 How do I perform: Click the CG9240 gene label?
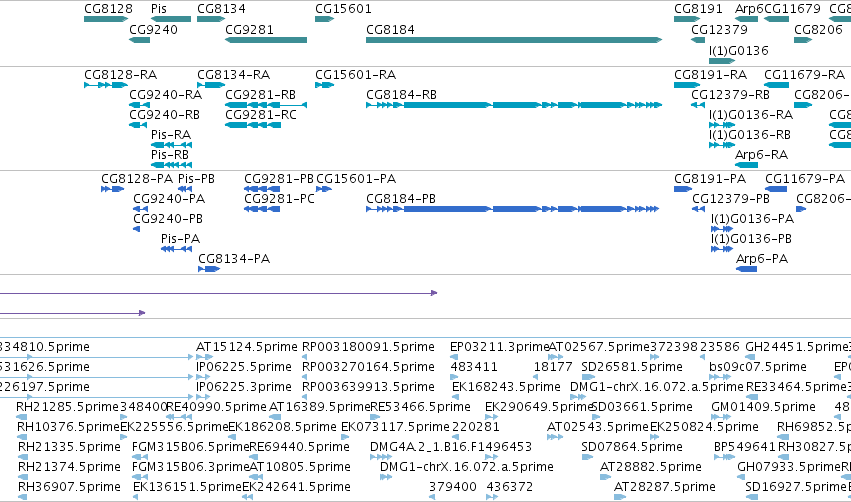tap(153, 29)
